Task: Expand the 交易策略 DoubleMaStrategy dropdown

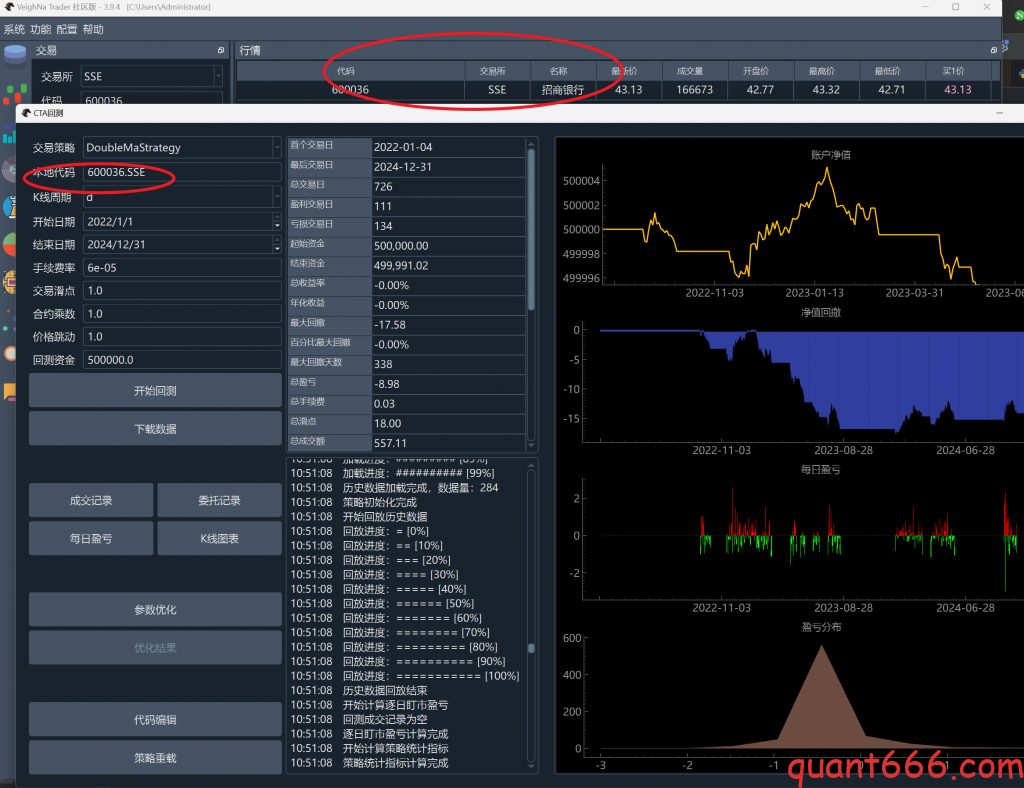Action: (277, 148)
